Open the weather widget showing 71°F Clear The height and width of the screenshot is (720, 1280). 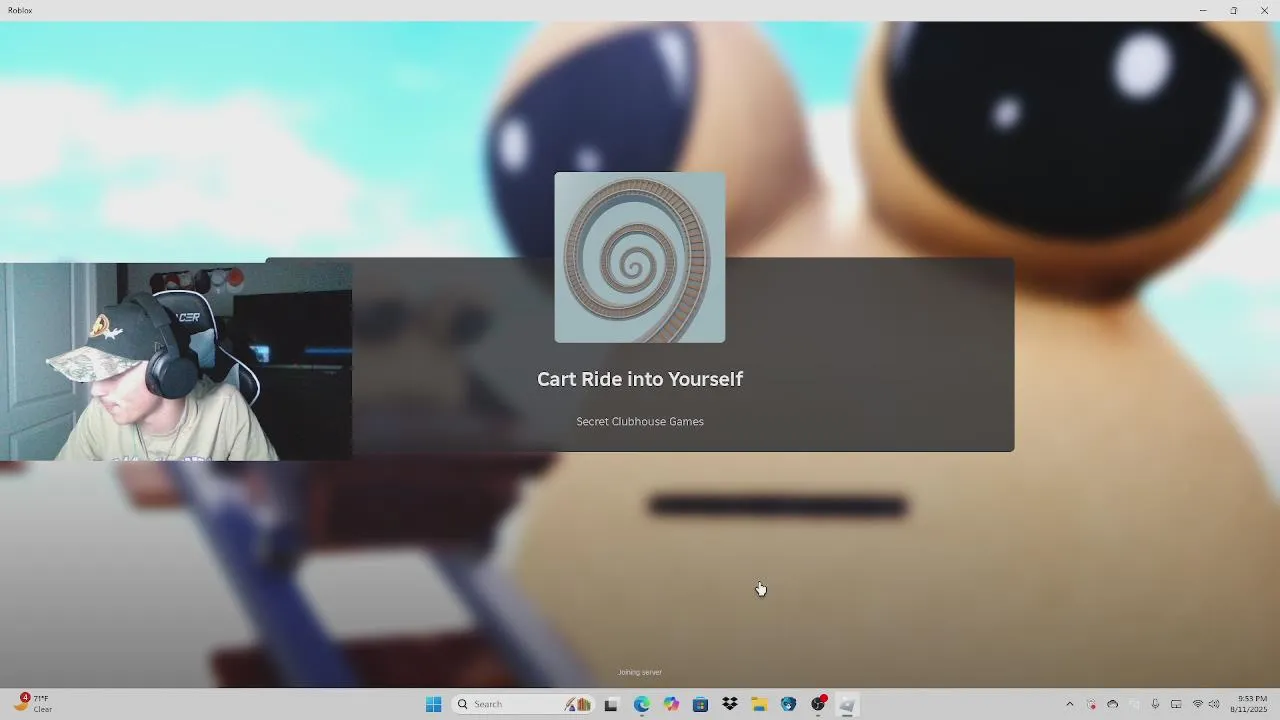click(x=33, y=704)
